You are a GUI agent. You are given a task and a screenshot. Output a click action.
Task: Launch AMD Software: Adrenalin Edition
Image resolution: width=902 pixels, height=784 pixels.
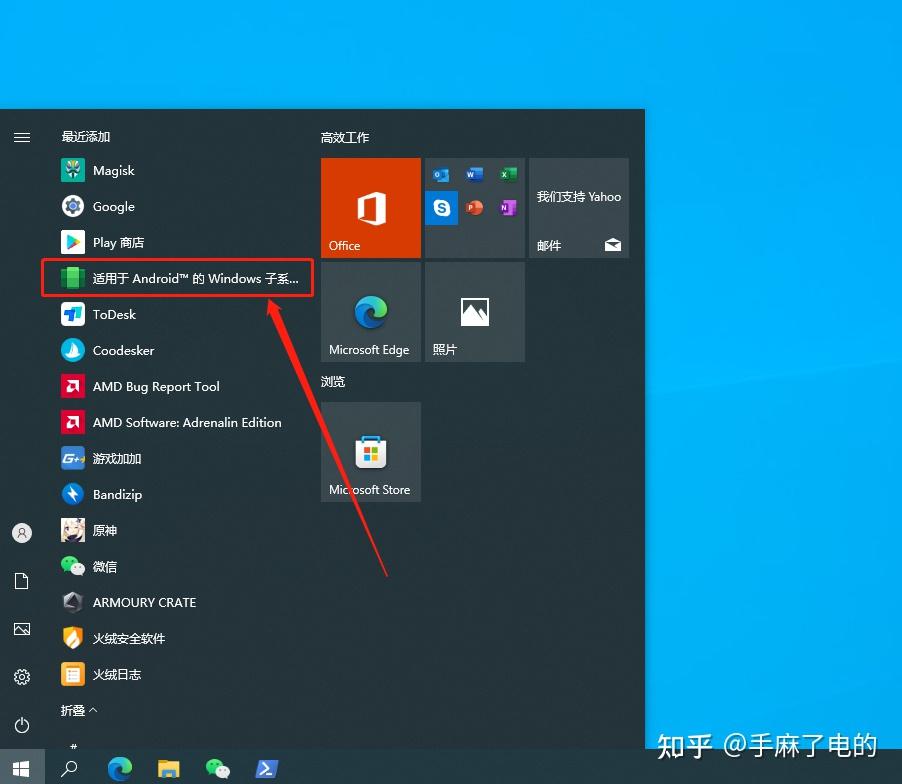pos(178,423)
